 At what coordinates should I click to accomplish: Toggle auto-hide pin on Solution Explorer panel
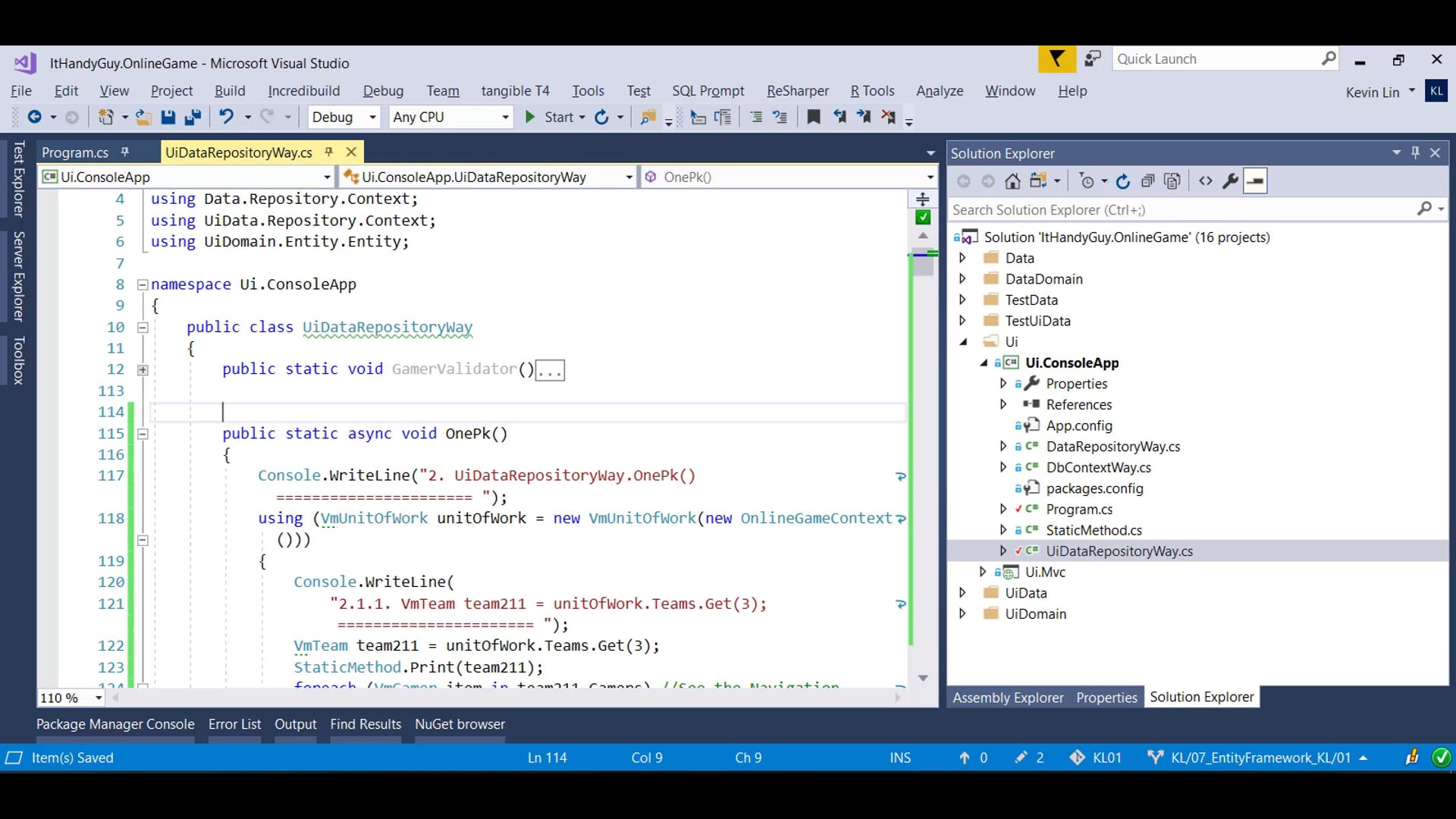[1415, 152]
